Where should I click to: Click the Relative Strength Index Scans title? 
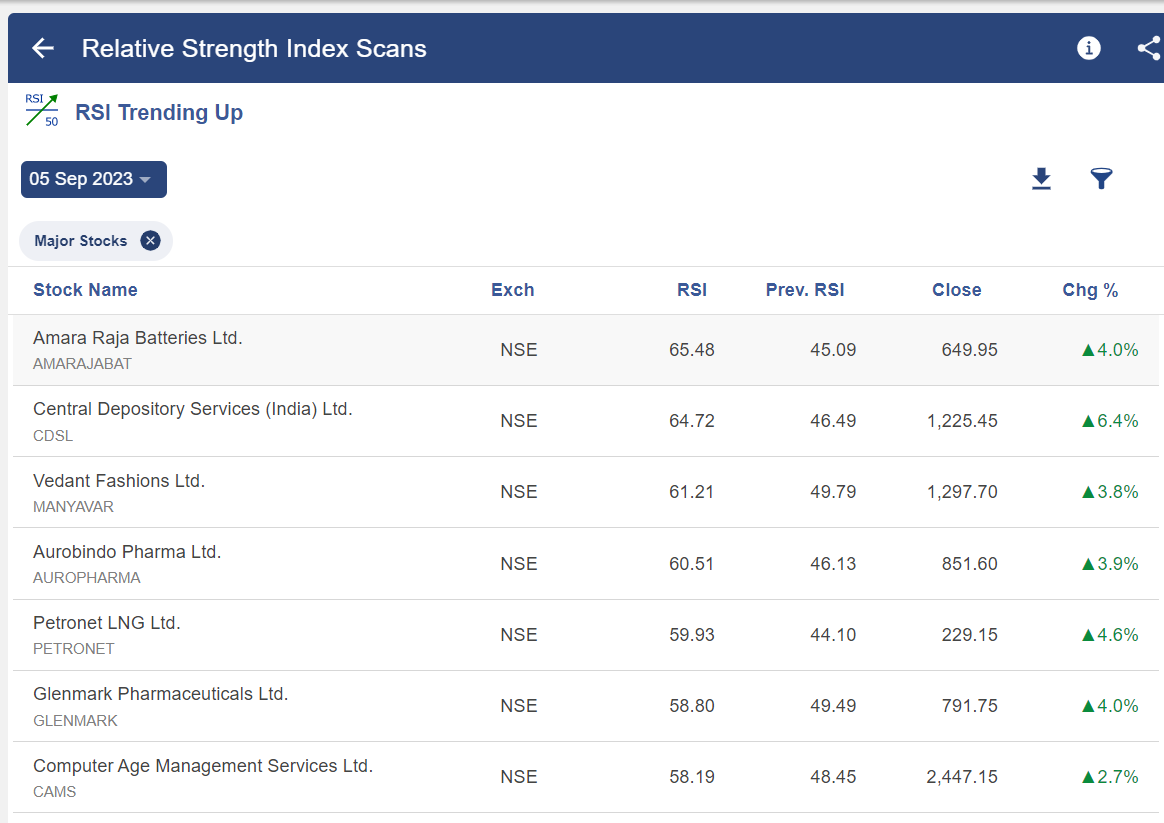254,48
